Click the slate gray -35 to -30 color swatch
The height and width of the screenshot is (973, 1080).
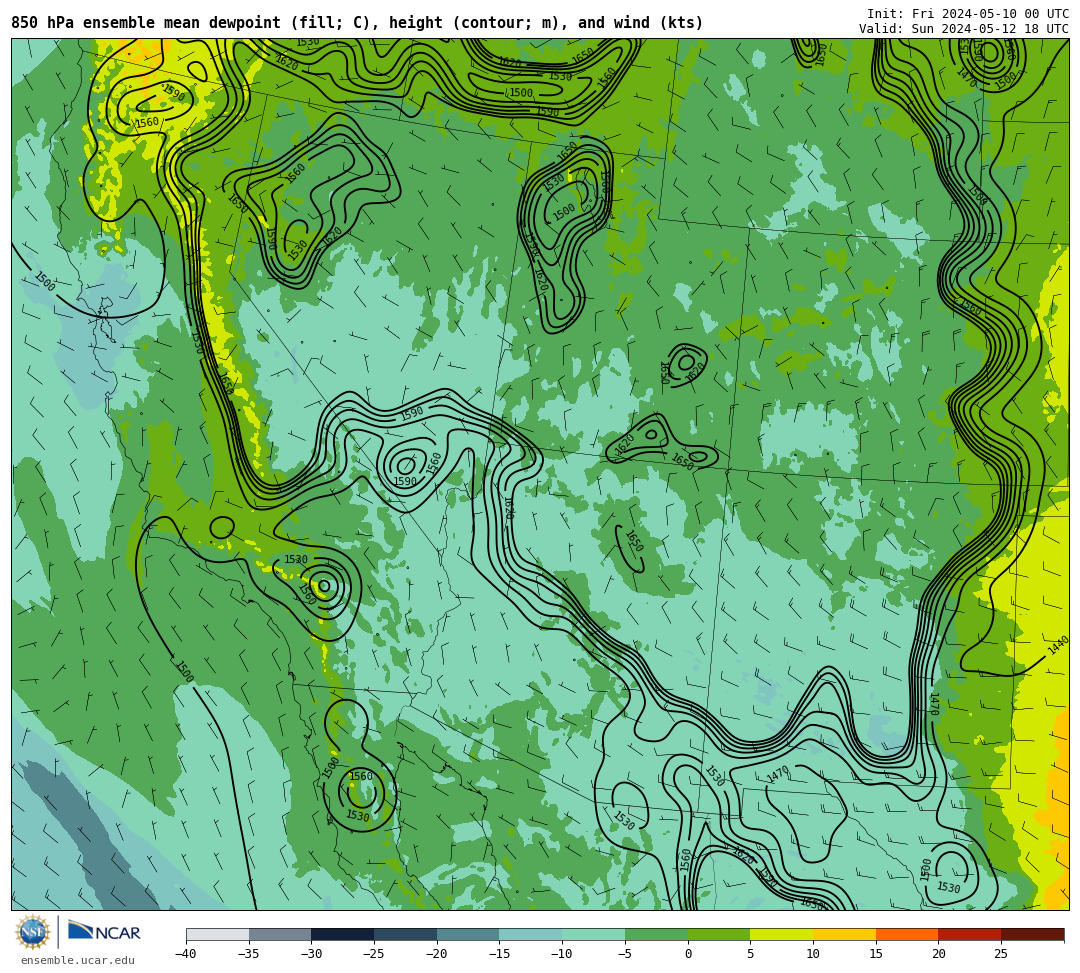(x=280, y=934)
